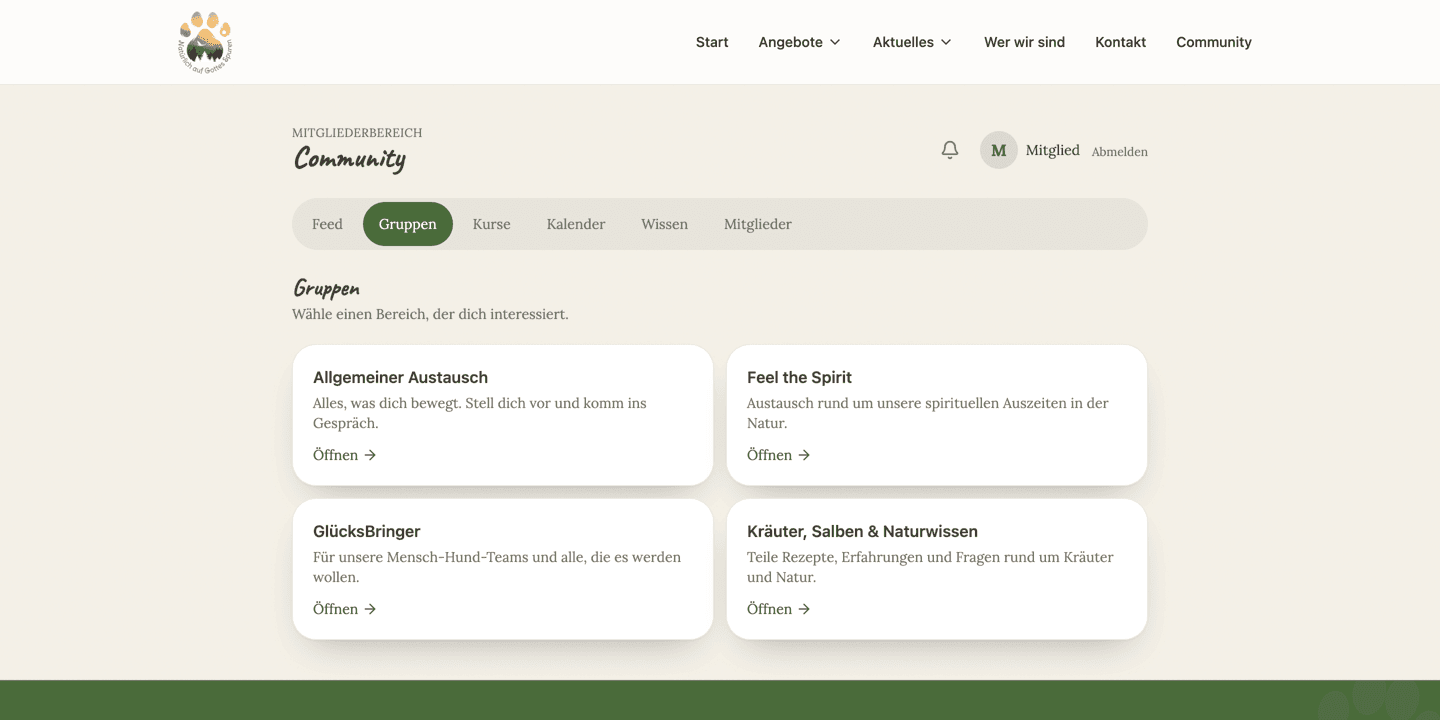
Task: Expand the Angebote dropdown menu
Action: click(x=799, y=42)
